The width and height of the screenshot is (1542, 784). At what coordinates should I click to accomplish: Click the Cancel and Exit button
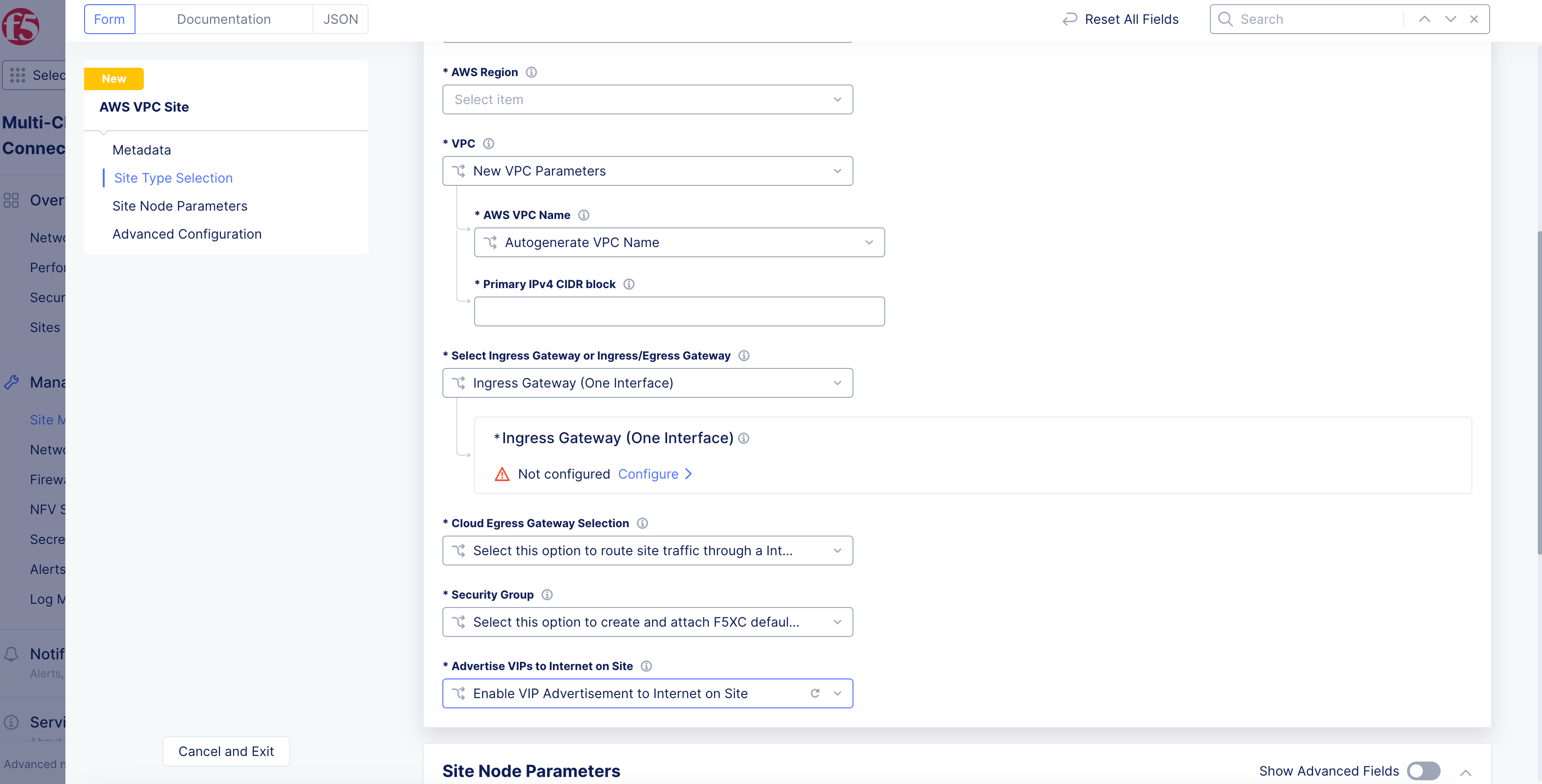226,751
